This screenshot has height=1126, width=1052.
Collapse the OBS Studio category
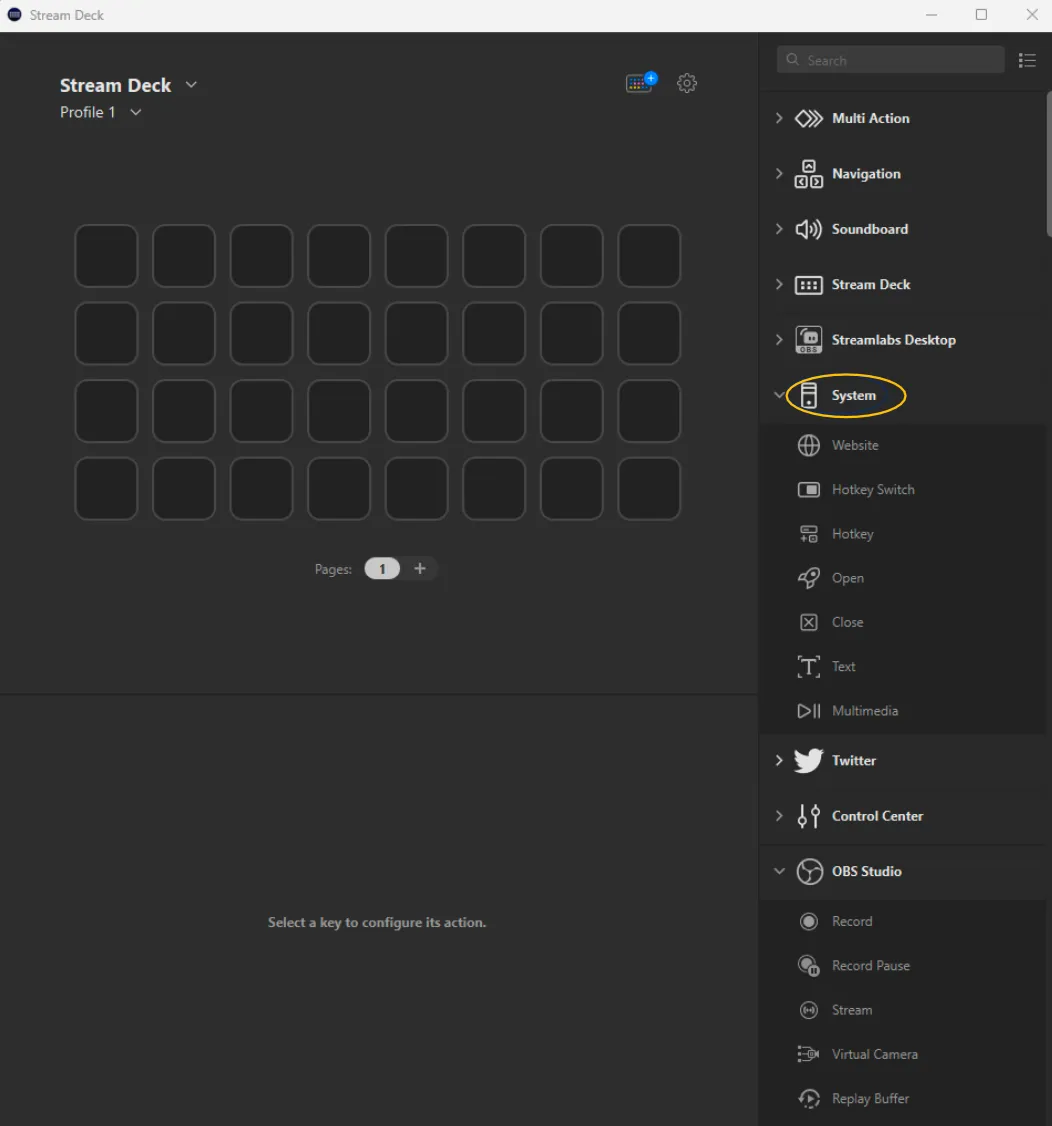[x=779, y=871]
